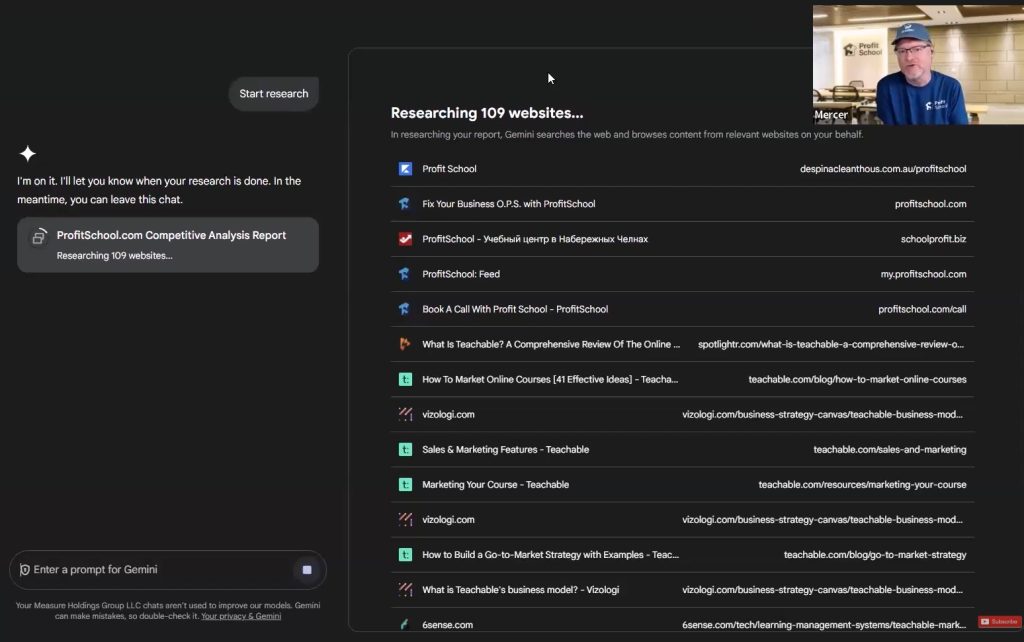Screen dimensions: 1024x642
Task: Click the 'ProfitSchool - Учебный центр в Набережных Челнах' title
Action: [x=535, y=239]
